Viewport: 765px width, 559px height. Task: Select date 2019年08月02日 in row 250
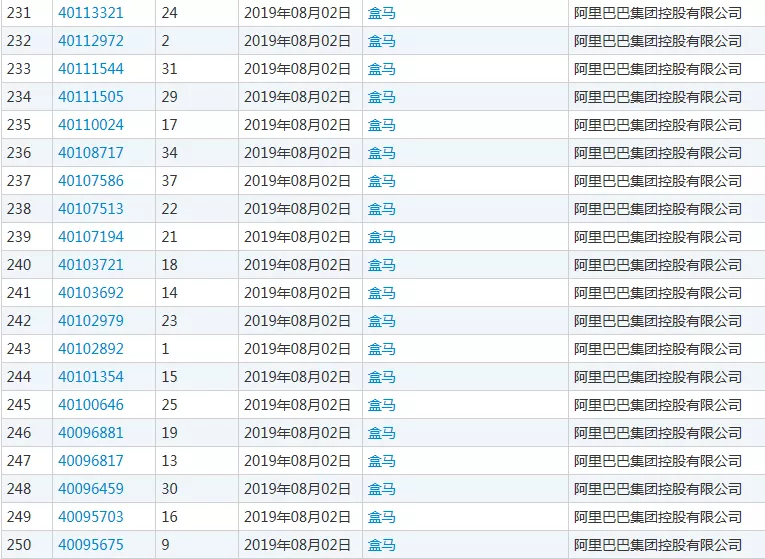(297, 545)
